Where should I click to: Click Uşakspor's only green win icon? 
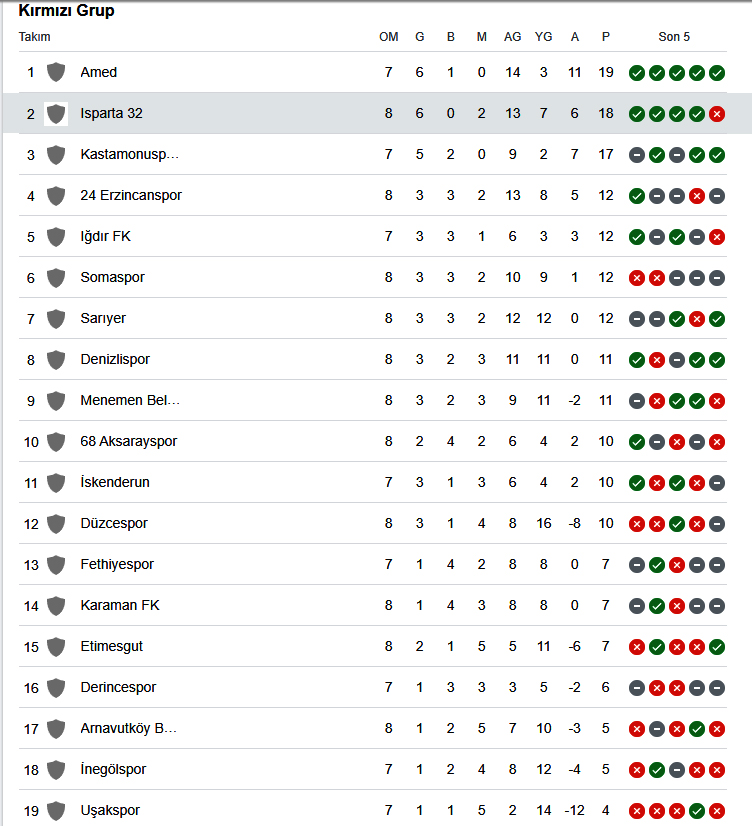tap(697, 811)
